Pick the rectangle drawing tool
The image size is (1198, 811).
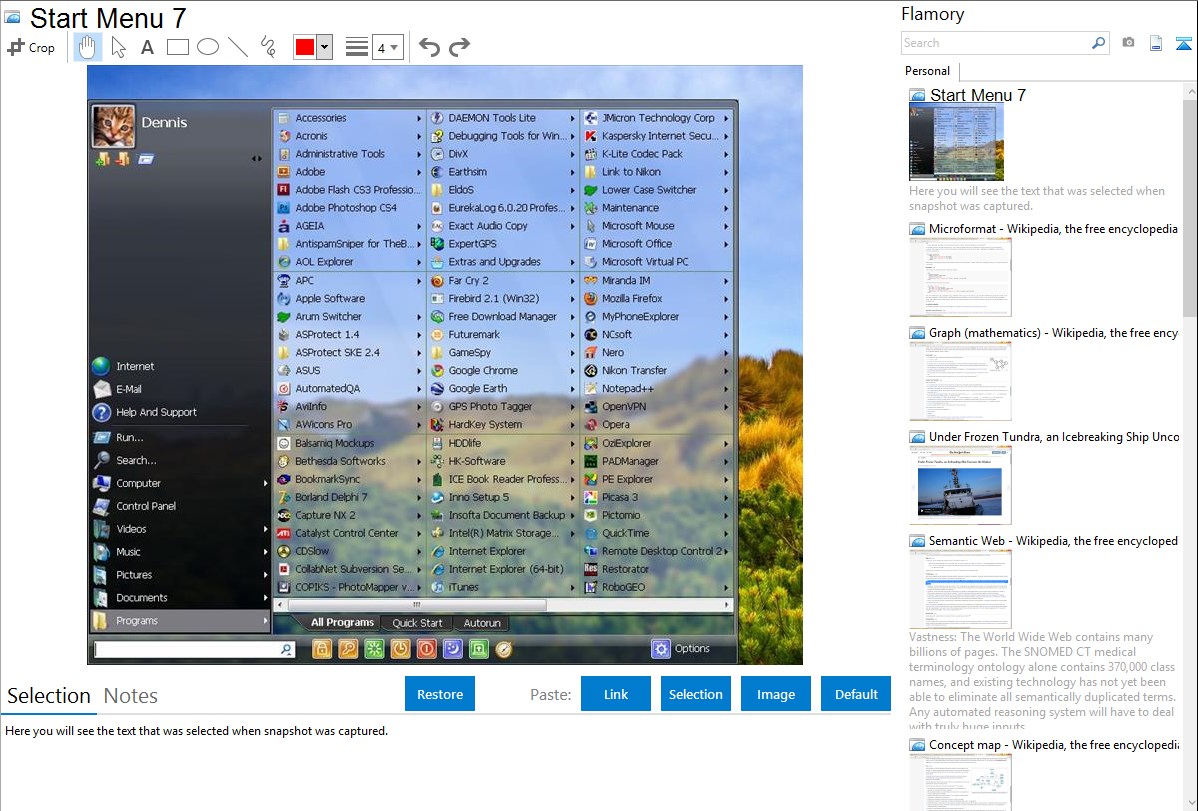177,47
